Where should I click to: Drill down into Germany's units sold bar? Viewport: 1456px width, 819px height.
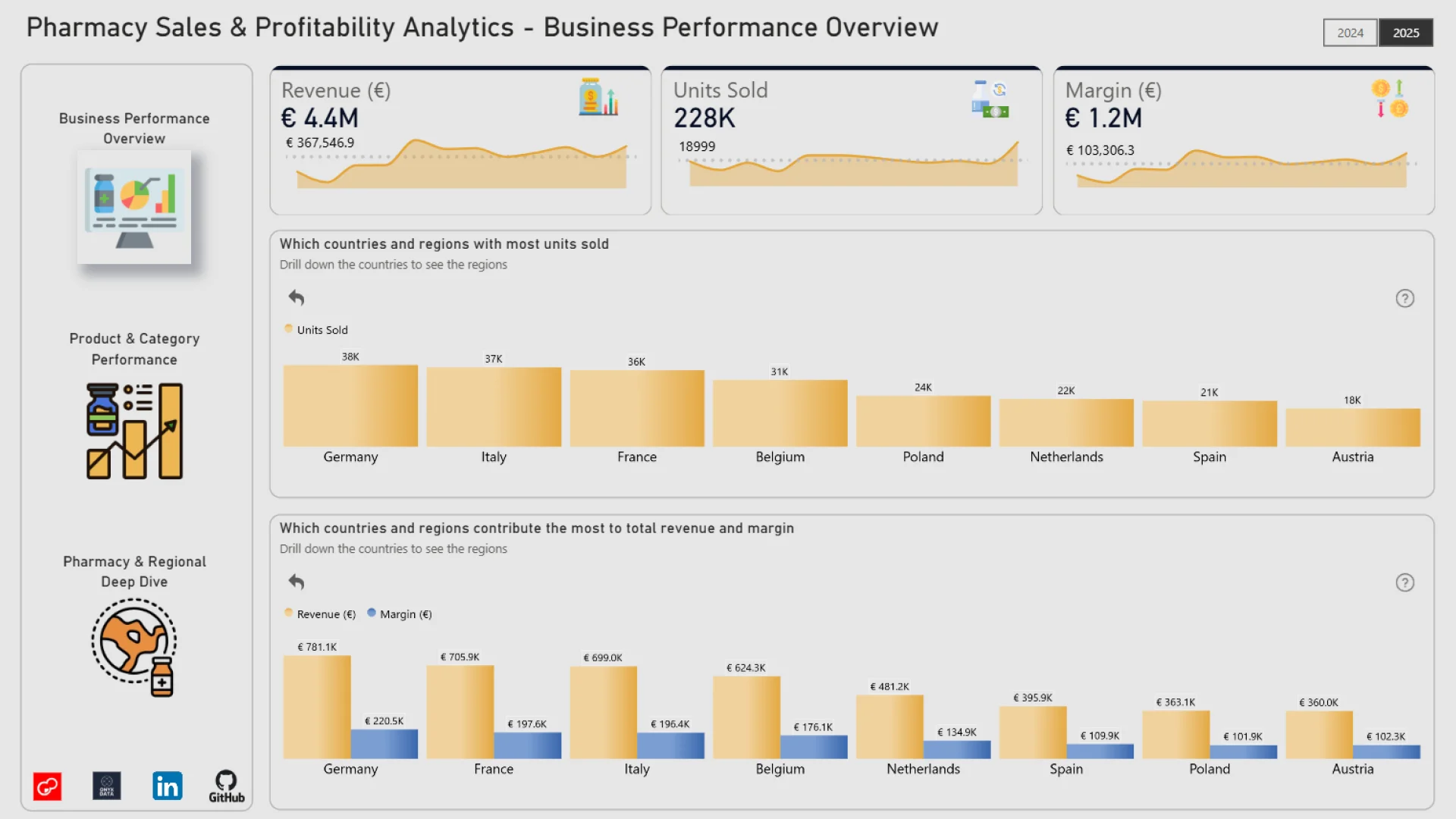coord(350,406)
